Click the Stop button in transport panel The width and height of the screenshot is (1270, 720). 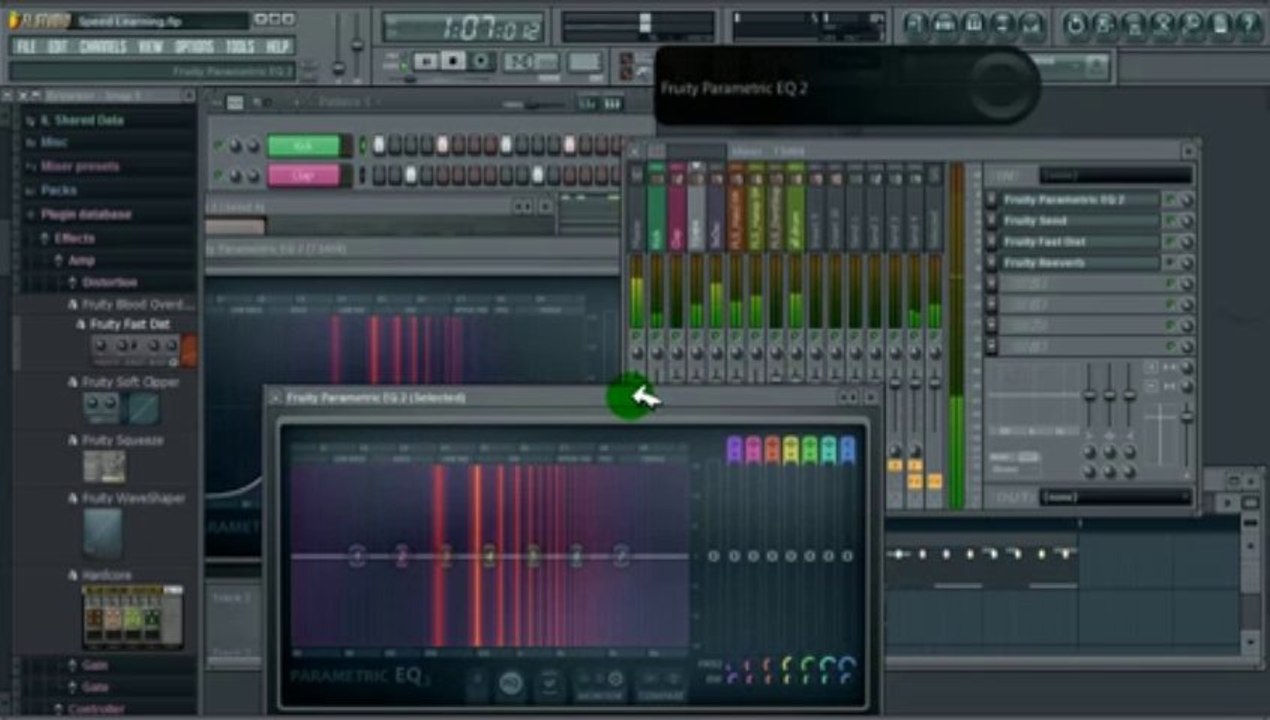(x=453, y=61)
